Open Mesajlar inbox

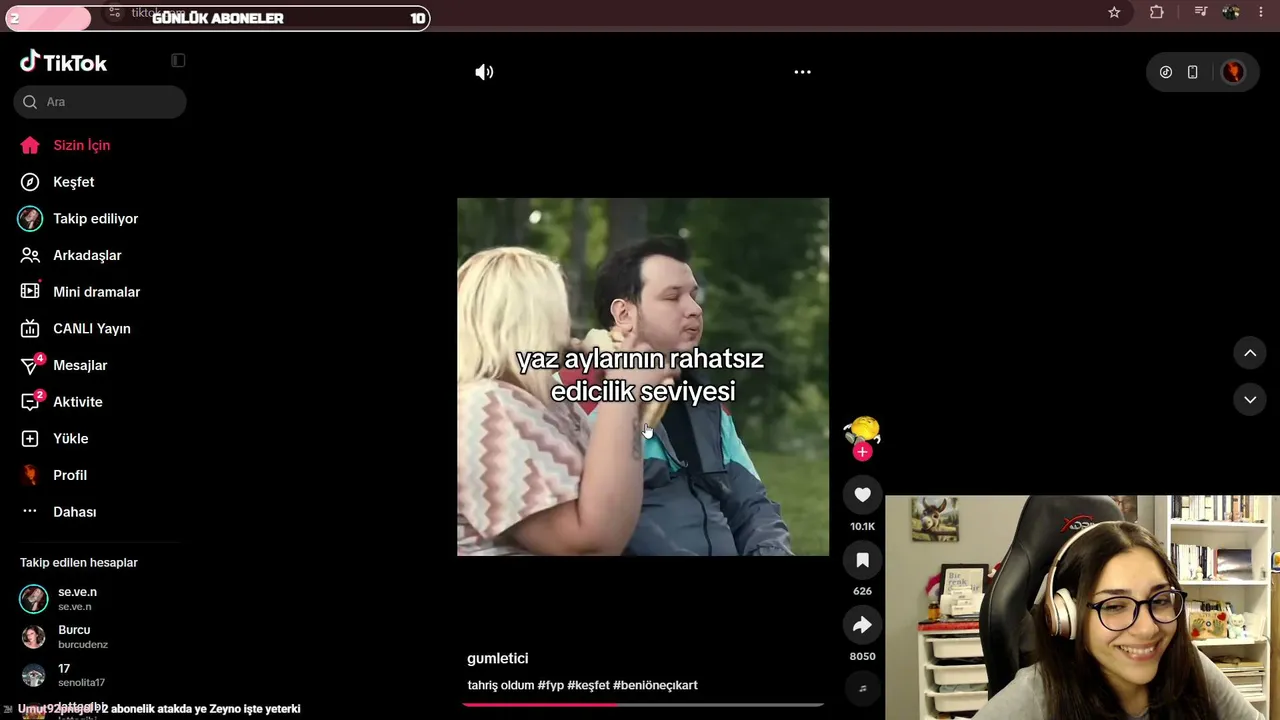pyautogui.click(x=80, y=365)
